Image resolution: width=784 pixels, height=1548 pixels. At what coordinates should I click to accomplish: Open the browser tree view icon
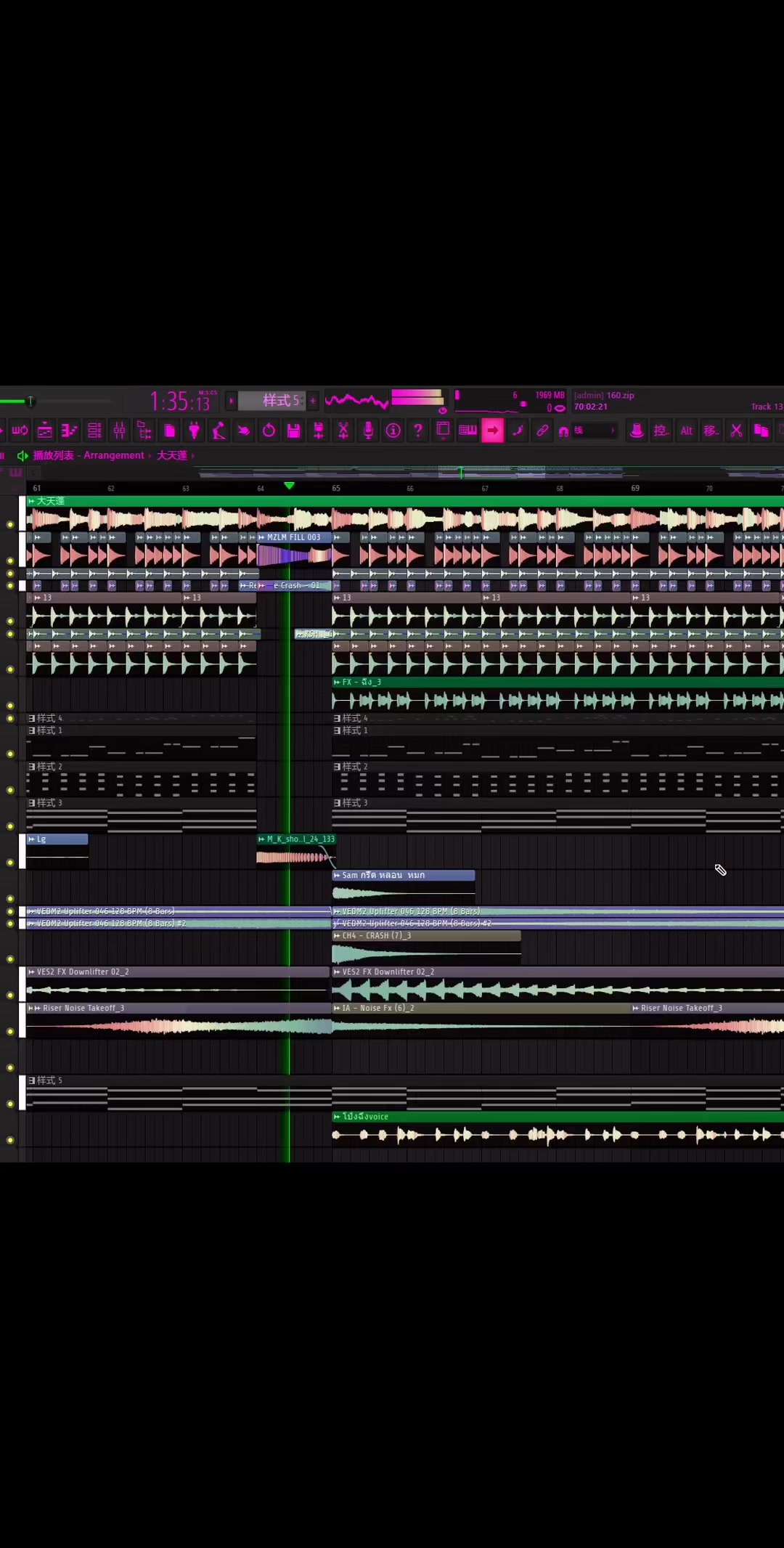[144, 431]
